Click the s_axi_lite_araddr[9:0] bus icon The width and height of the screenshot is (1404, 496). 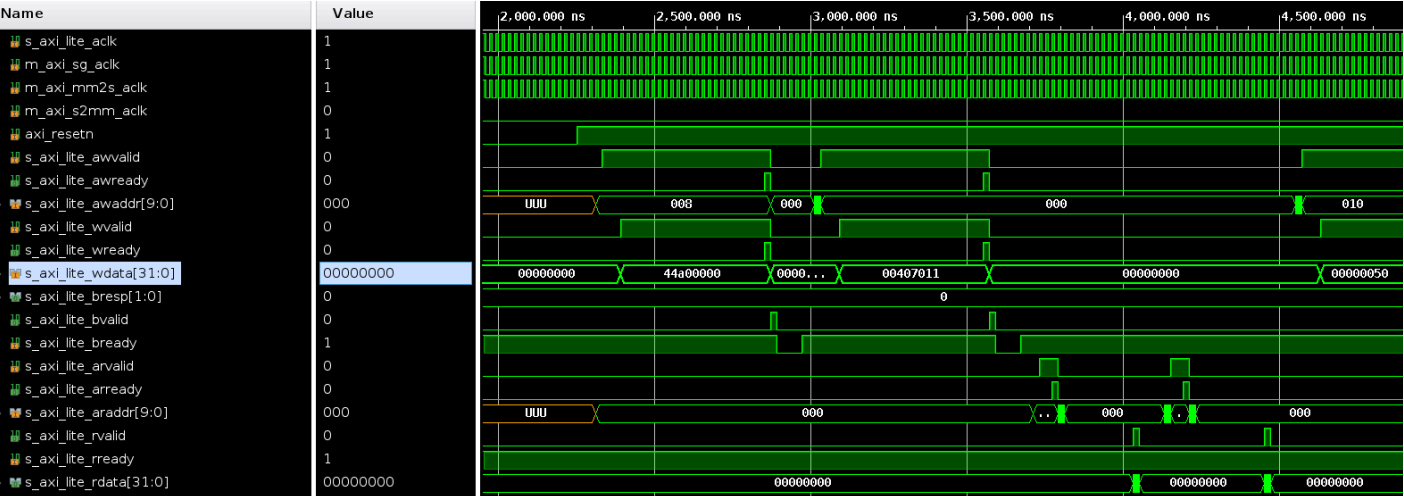pos(15,413)
